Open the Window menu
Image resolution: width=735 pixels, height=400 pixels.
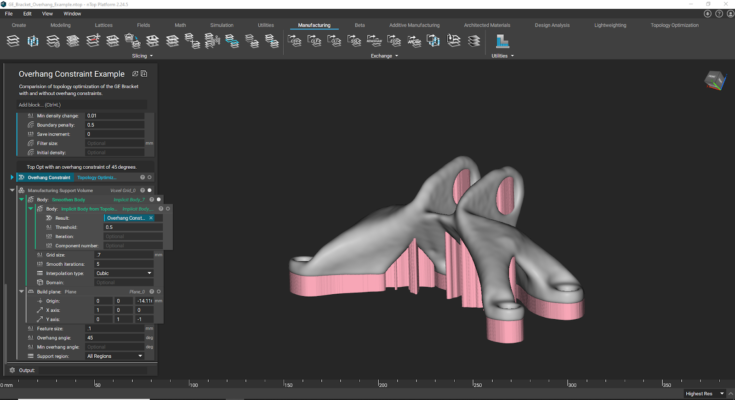click(x=72, y=14)
